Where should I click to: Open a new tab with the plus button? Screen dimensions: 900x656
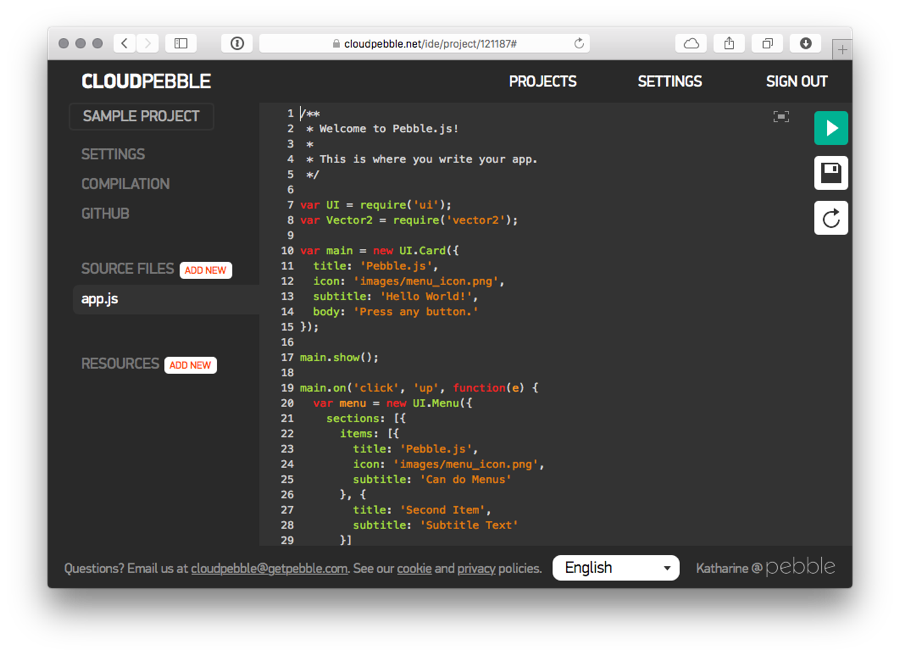(x=842, y=50)
